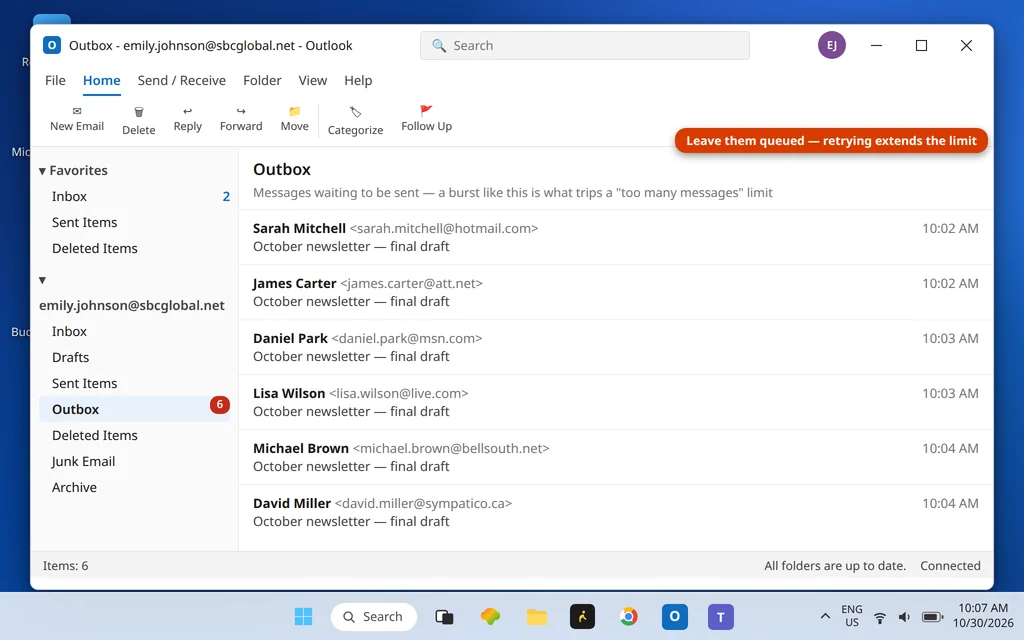Open the account's Deleted Items folder

[135, 436]
